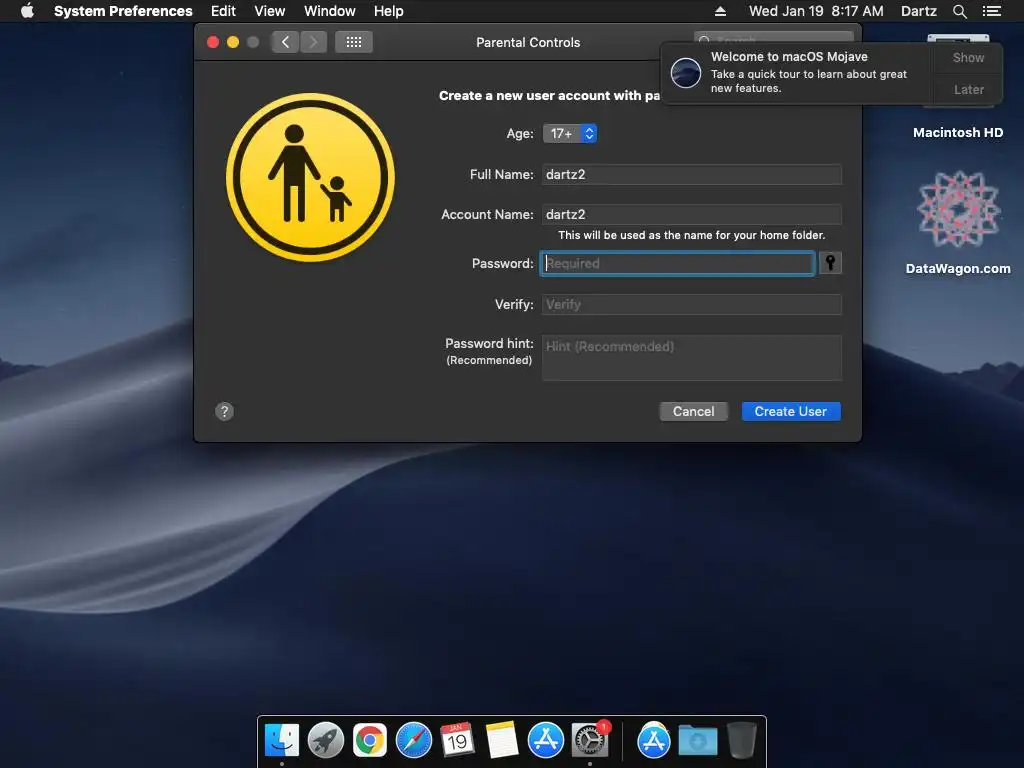
Task: Click the macOS Mojave notification icon
Action: (x=686, y=72)
